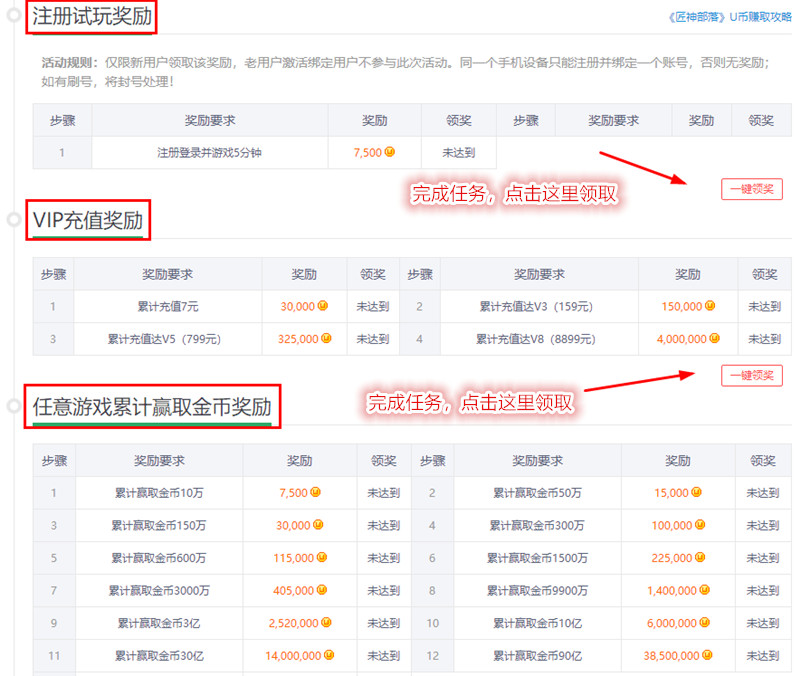Screen dimensions: 800x676
Task: Click the coin icon next to 38,500,000 reward
Action: 704,656
